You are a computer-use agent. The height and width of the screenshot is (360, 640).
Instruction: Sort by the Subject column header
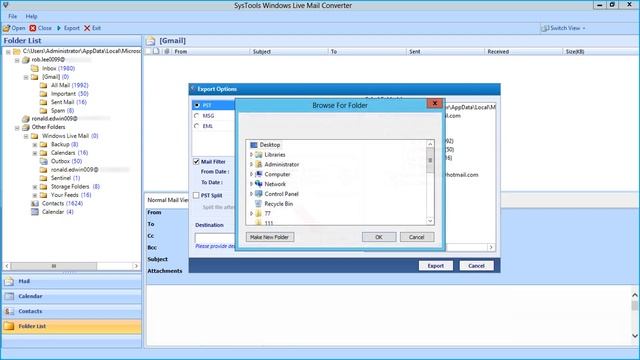click(x=289, y=51)
